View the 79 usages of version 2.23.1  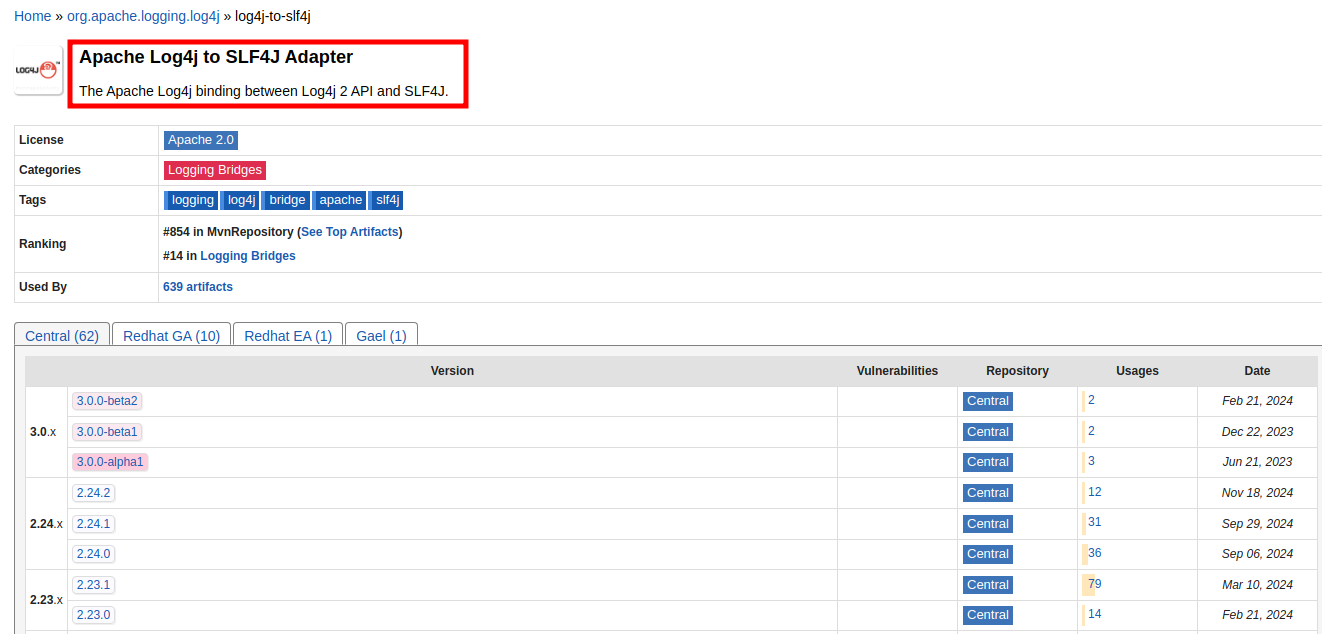1094,584
